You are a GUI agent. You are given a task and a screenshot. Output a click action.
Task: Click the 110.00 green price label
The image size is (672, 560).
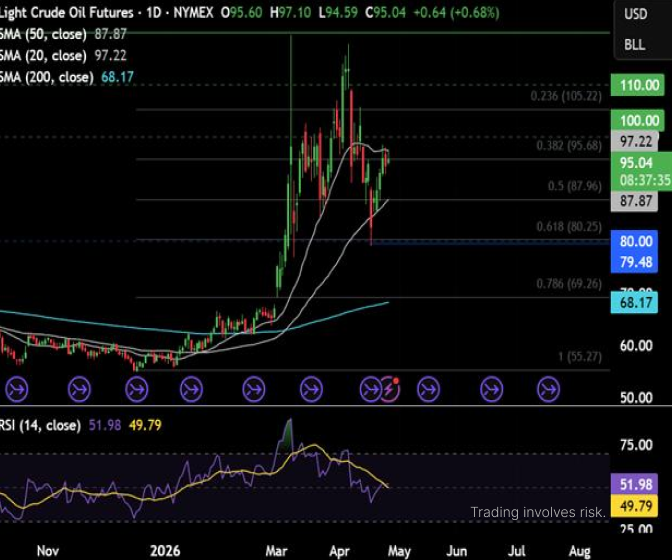[637, 85]
